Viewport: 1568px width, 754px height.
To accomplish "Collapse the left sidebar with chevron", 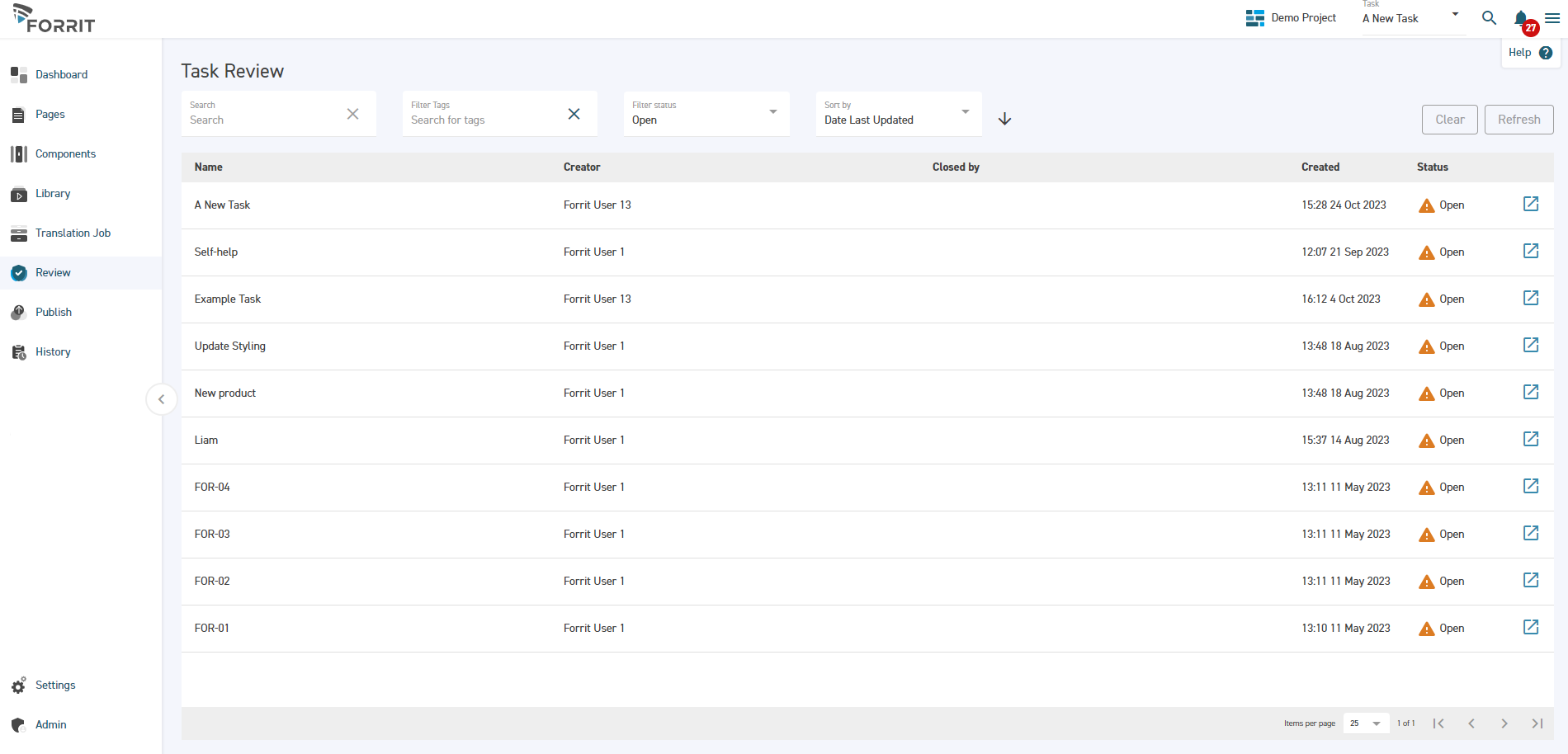I will point(161,399).
